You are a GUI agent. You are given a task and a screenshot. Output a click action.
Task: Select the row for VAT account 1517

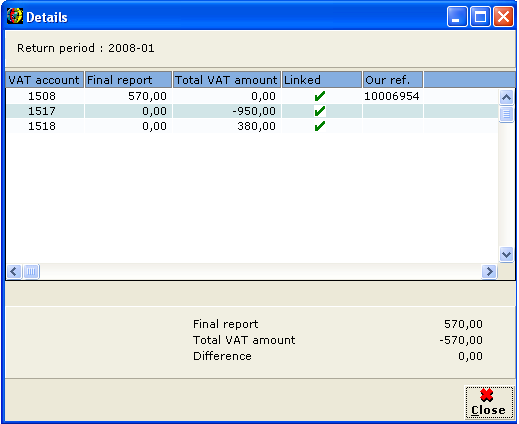point(252,111)
